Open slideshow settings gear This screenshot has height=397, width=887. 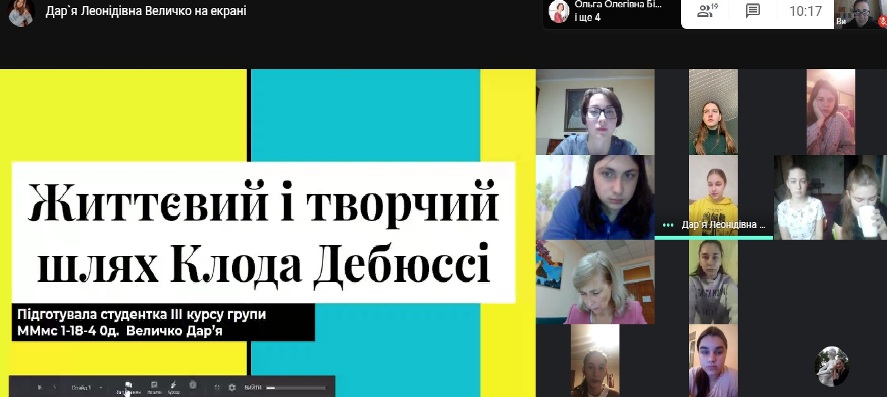click(x=232, y=387)
